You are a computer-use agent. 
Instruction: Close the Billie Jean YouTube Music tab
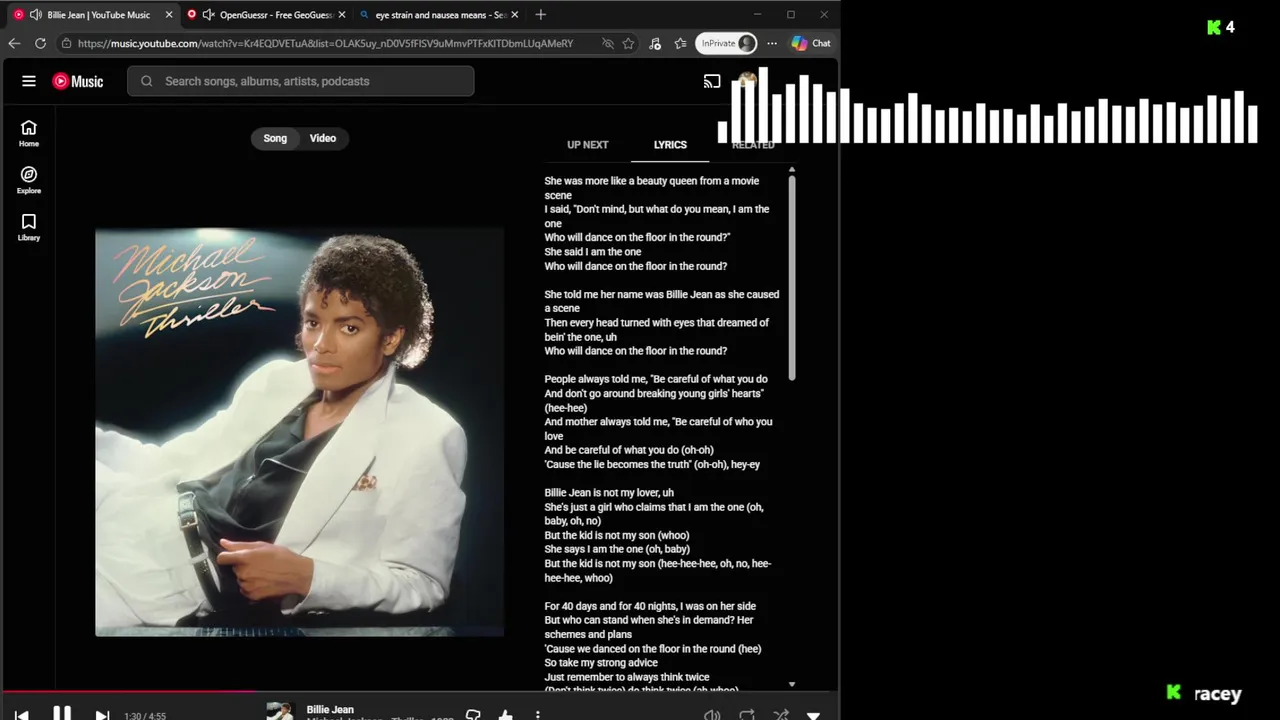point(168,15)
